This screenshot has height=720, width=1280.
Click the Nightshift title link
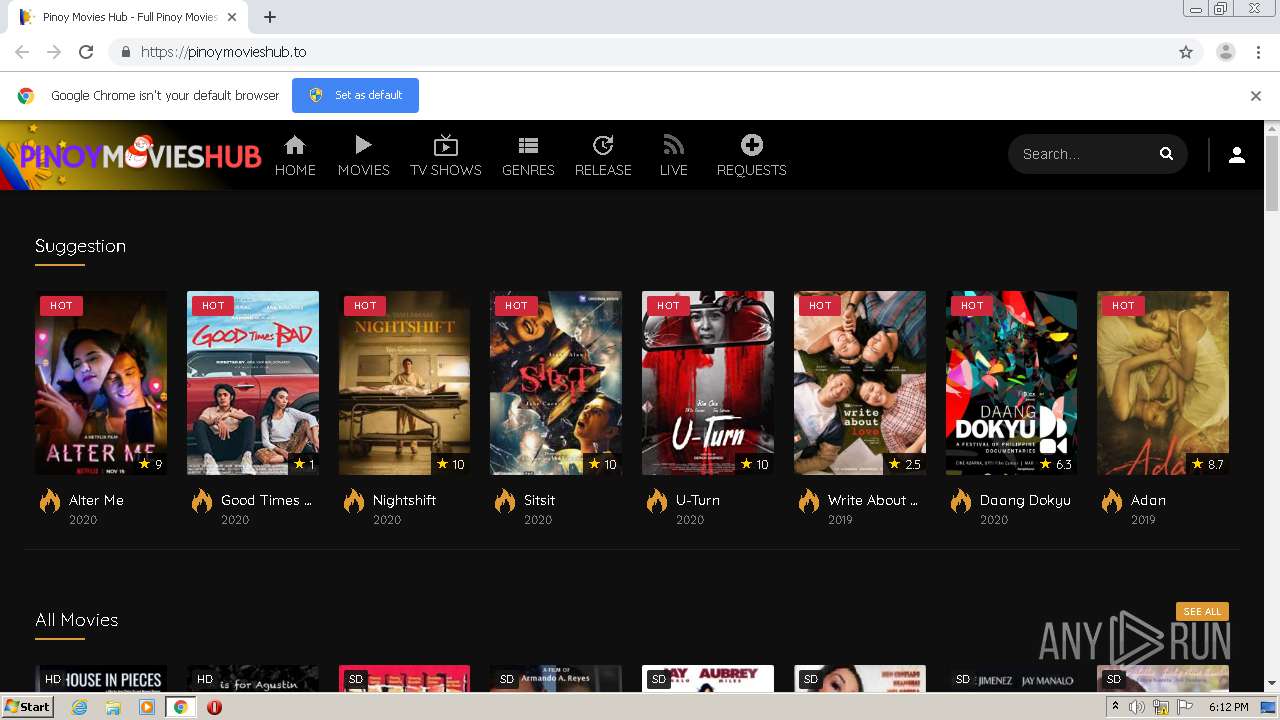pos(404,500)
